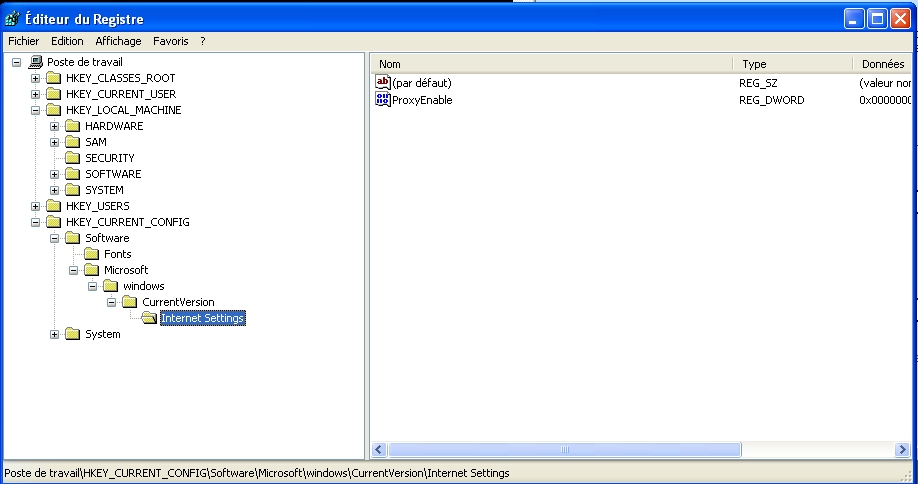Select the HKEY_CLASSES_ROOT tree label
This screenshot has width=918, height=484.
tap(121, 78)
